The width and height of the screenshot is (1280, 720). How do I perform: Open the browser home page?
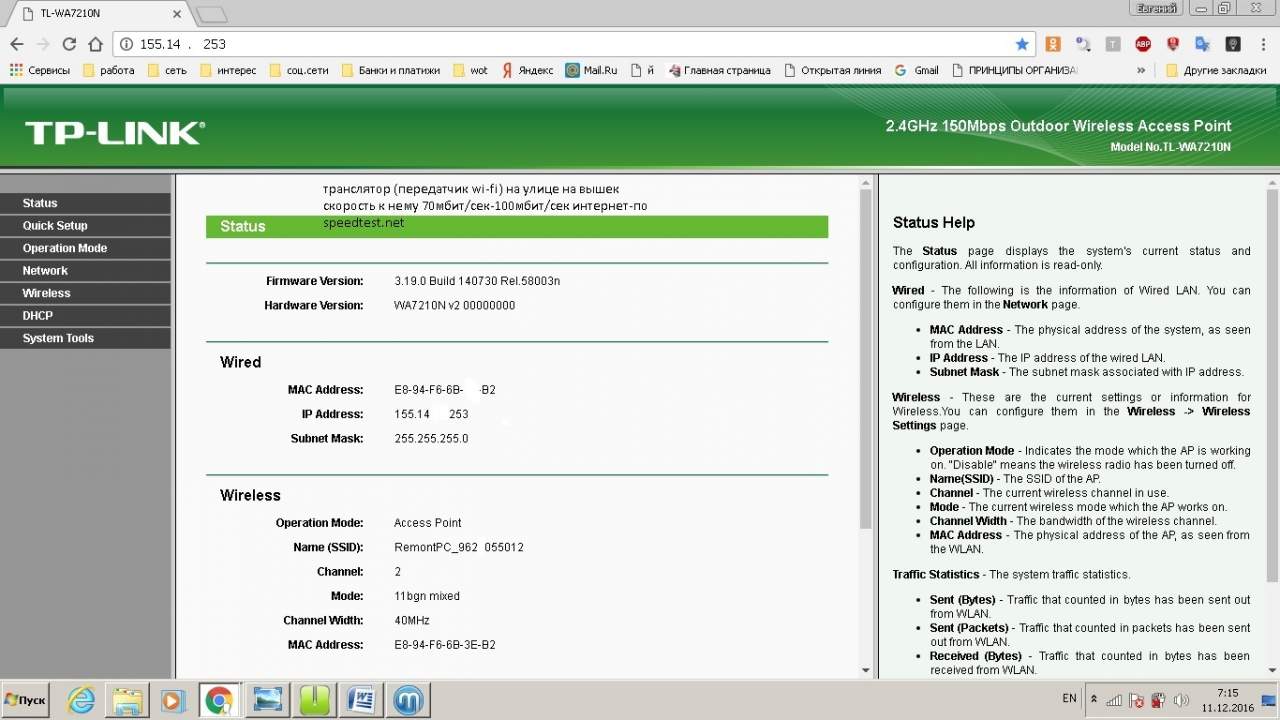[x=96, y=44]
